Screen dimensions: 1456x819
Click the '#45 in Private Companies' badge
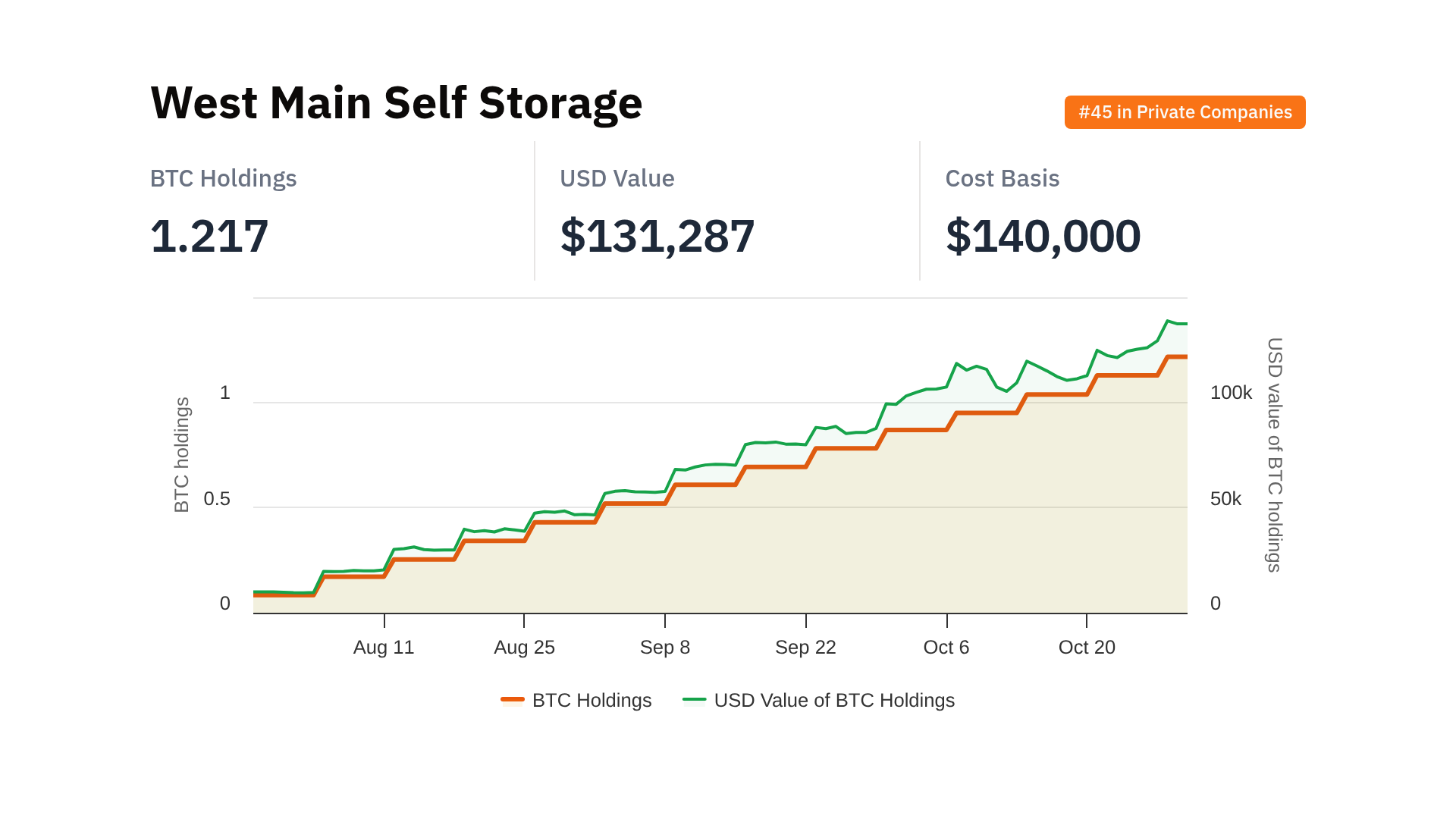[1185, 112]
